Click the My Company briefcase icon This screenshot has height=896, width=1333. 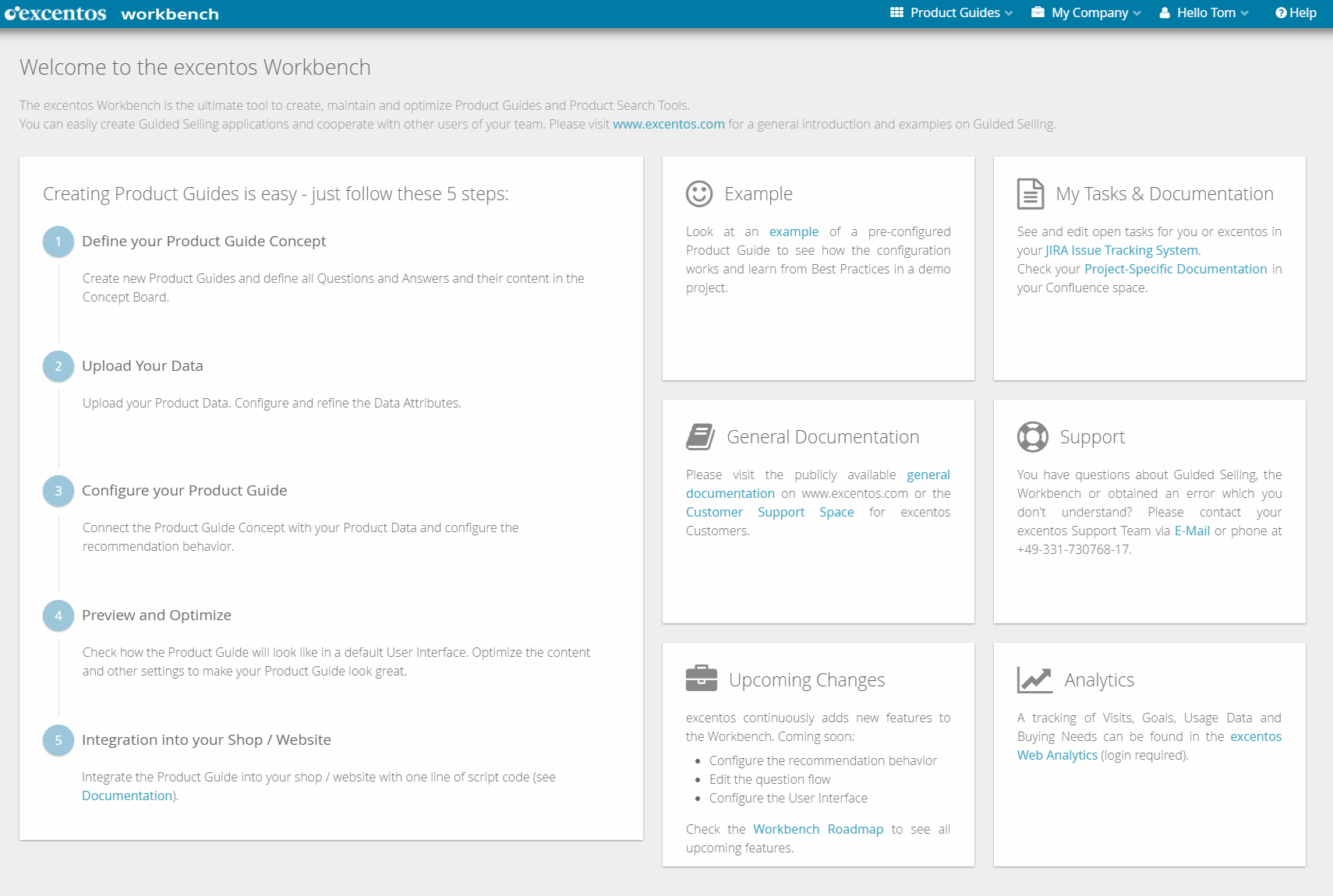click(x=1038, y=12)
